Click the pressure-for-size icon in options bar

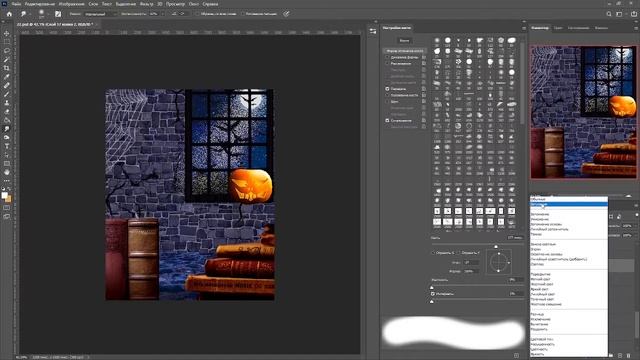pyautogui.click(x=287, y=14)
